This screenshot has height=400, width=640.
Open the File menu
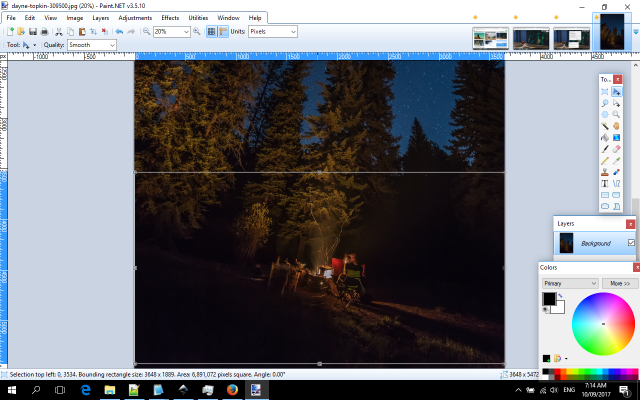click(x=11, y=18)
